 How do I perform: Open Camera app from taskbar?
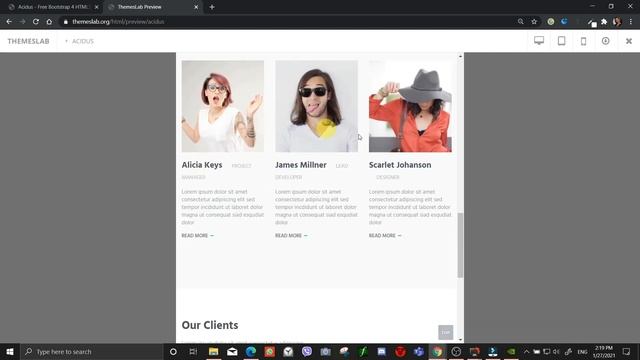325,351
